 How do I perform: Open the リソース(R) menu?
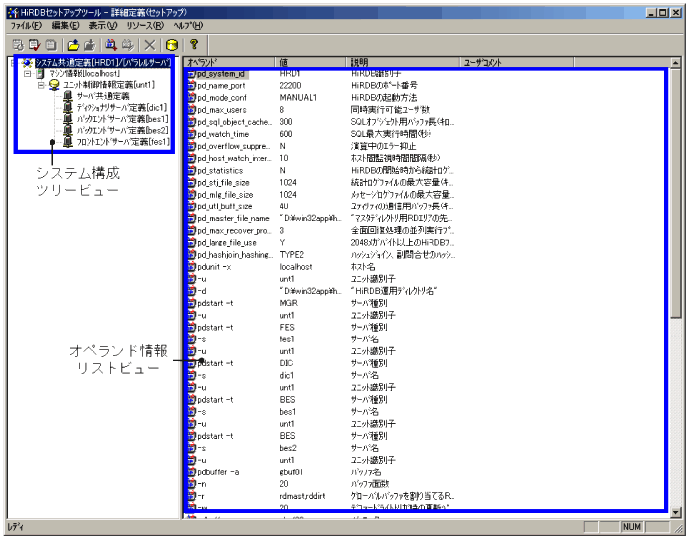(x=145, y=25)
